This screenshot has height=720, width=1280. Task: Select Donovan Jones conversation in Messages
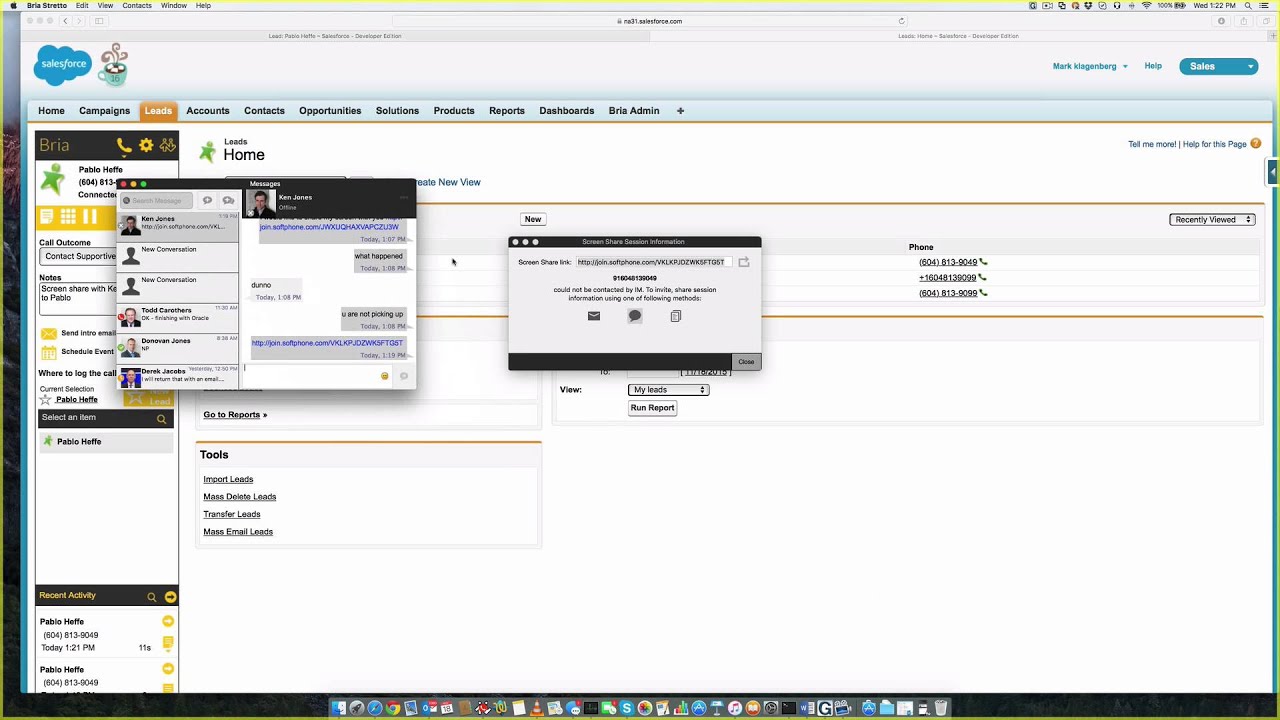pos(178,346)
